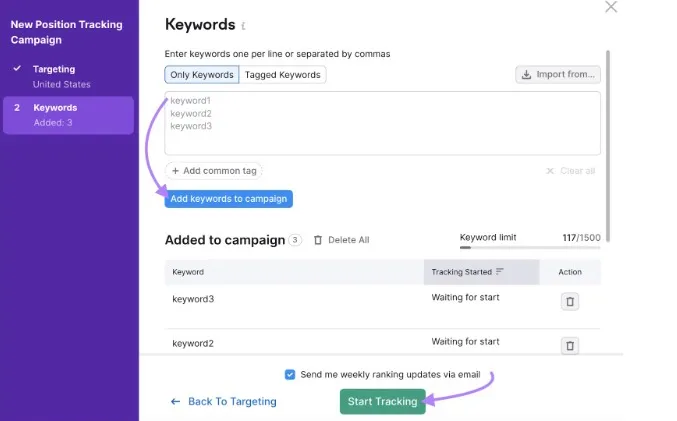The height and width of the screenshot is (421, 677).
Task: Click Add keywords to campaign button
Action: [x=228, y=199]
